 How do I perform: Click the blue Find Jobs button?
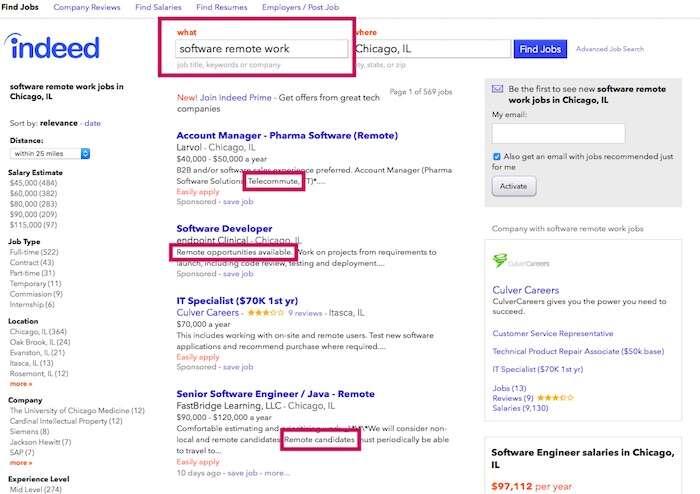tap(540, 49)
